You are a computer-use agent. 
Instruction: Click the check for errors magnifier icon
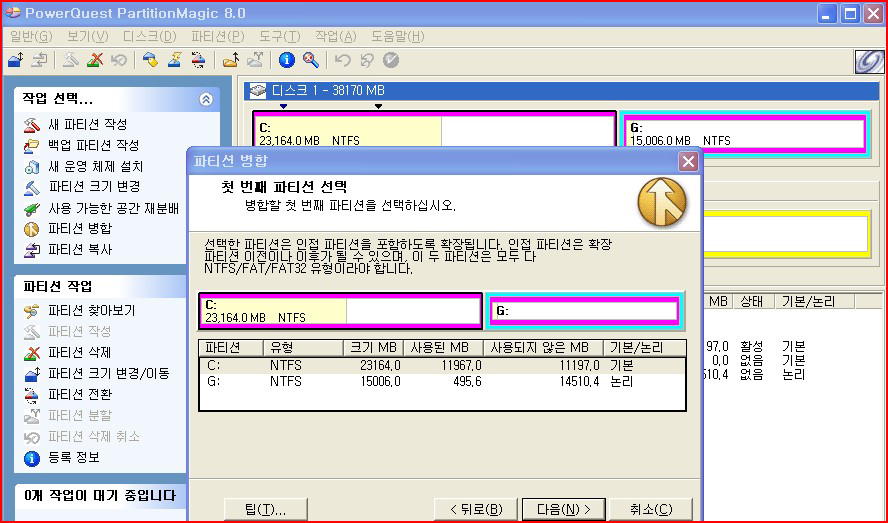click(311, 59)
